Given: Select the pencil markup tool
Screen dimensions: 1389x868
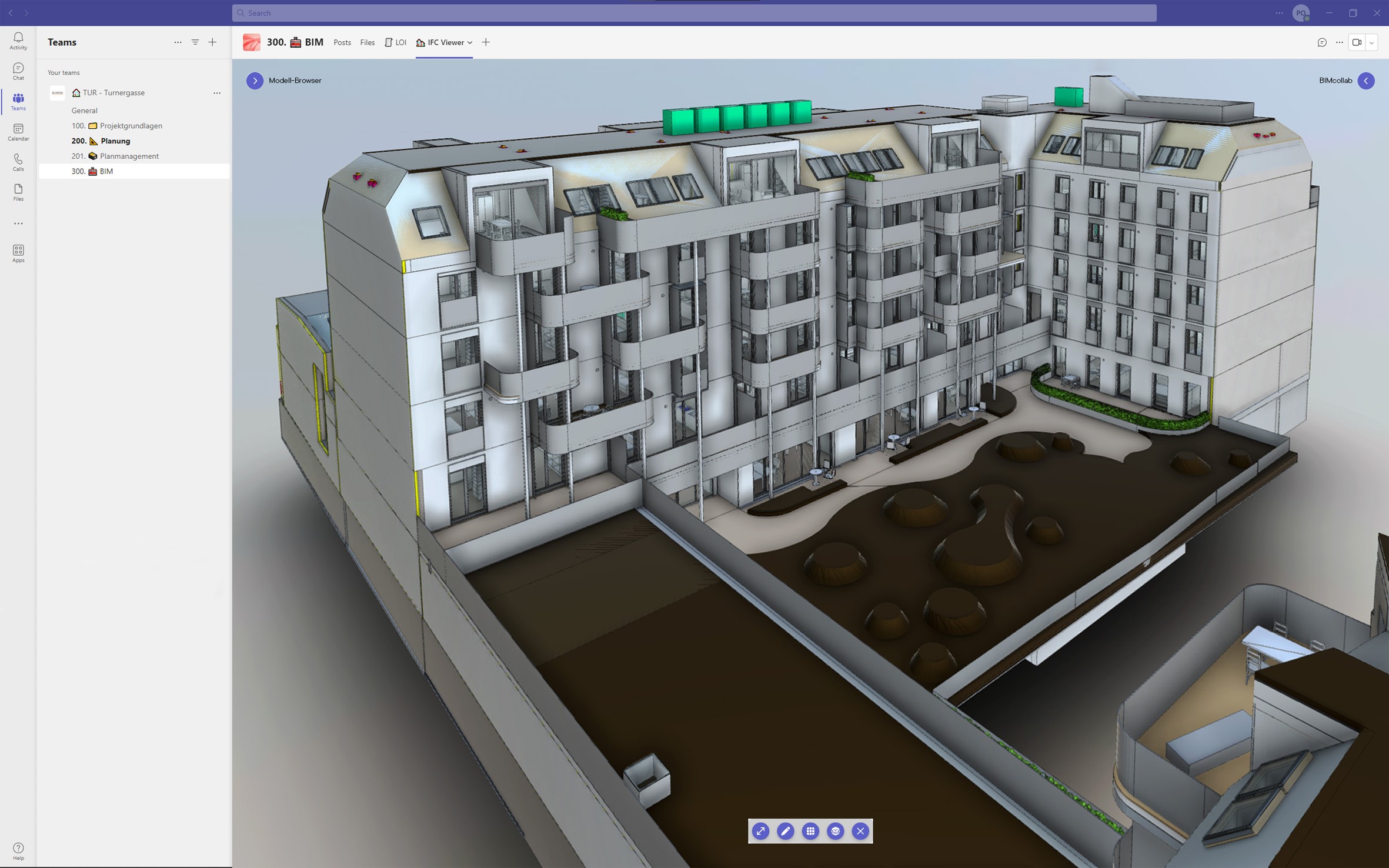Looking at the screenshot, I should coord(785,831).
